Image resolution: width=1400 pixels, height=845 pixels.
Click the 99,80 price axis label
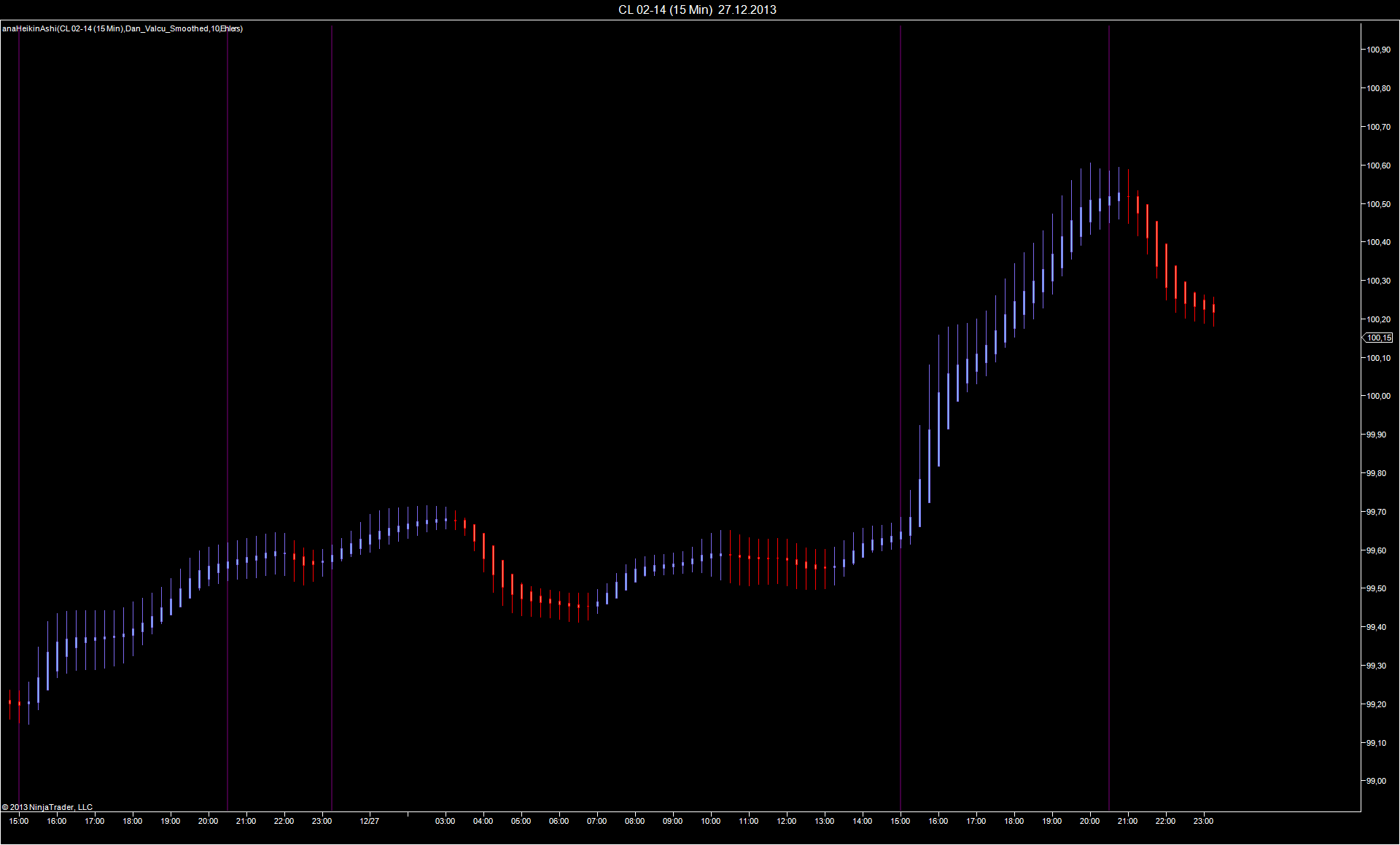click(x=1376, y=473)
